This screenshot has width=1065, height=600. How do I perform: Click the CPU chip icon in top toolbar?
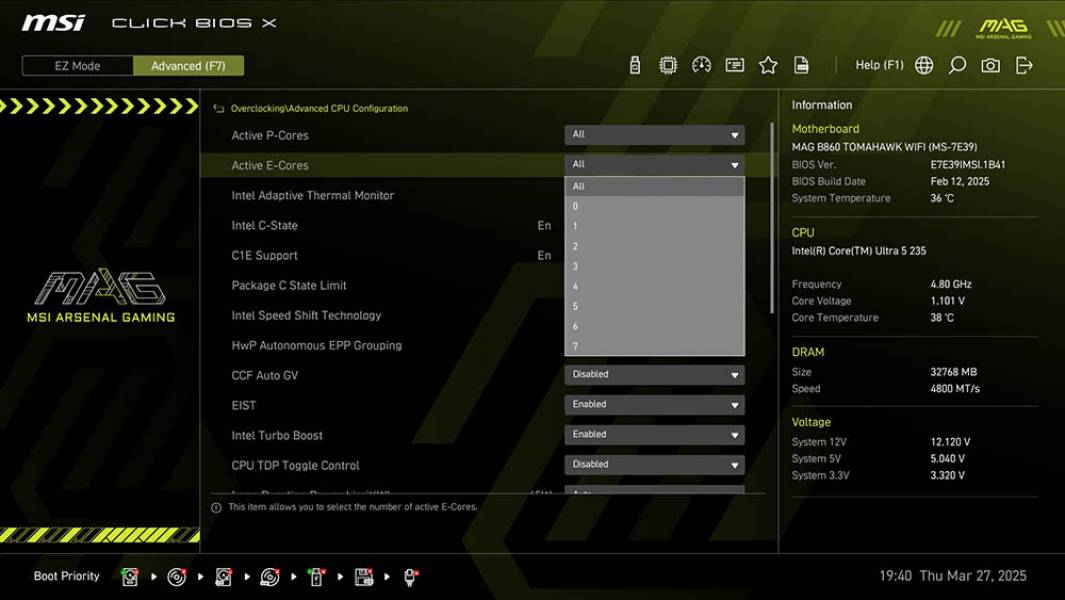[x=668, y=65]
